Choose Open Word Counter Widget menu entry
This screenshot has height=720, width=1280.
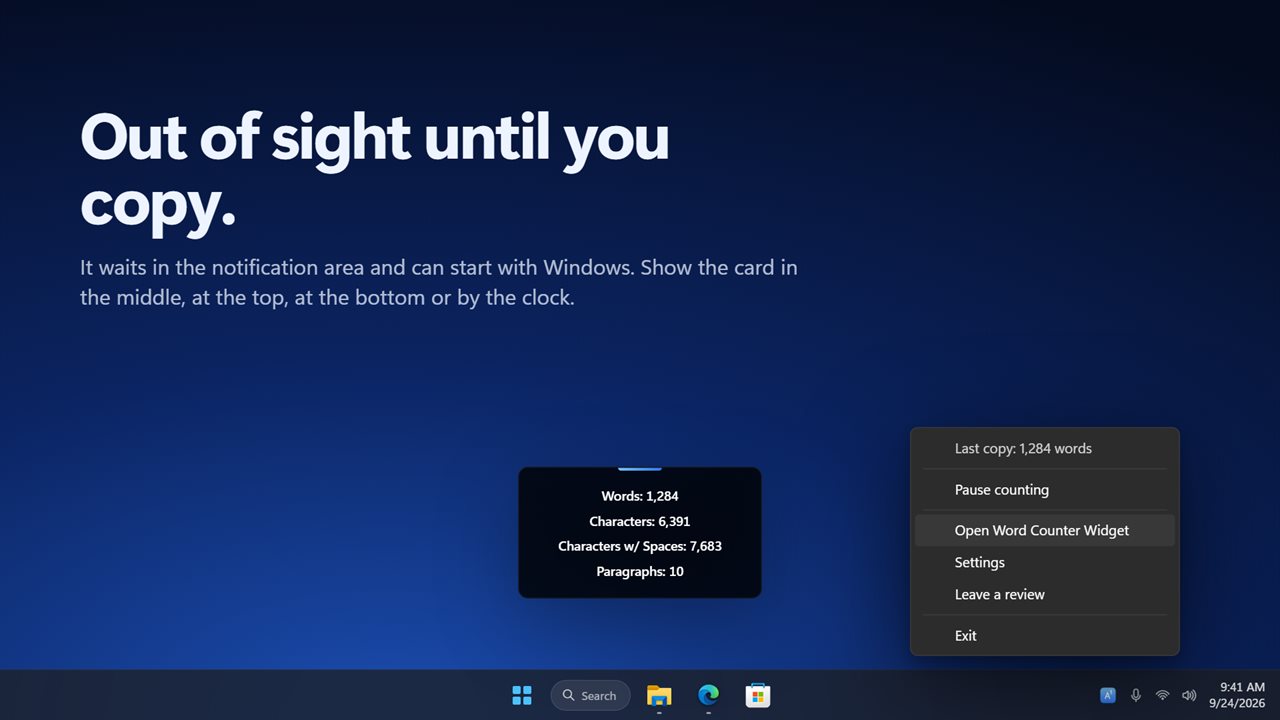tap(1045, 530)
